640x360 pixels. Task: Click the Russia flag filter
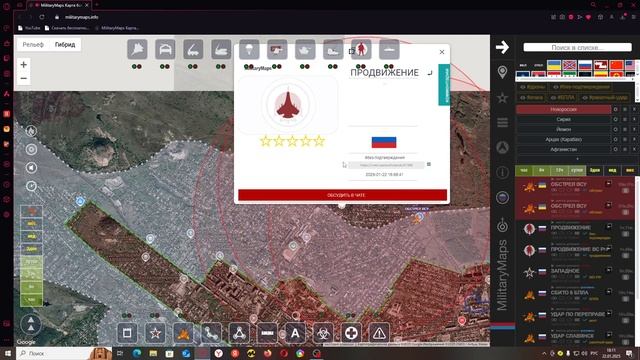(x=585, y=64)
